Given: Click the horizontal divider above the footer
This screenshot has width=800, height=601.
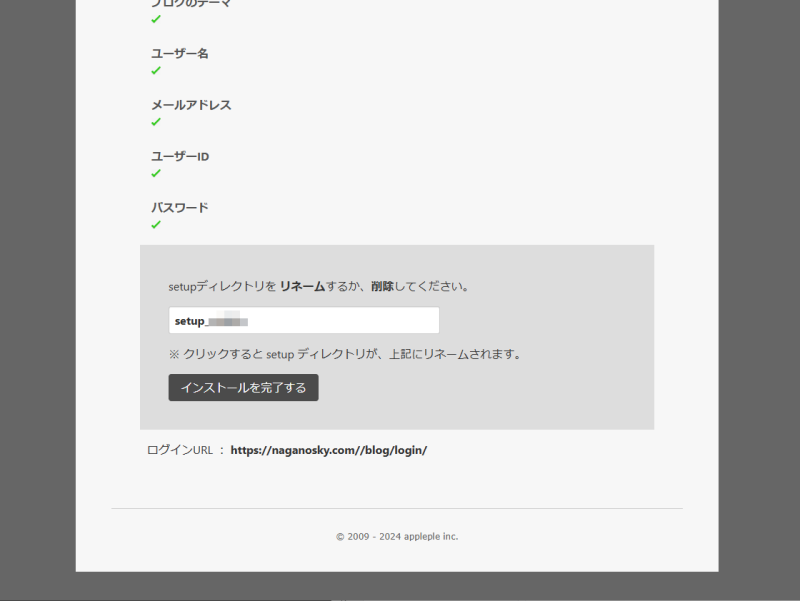Looking at the screenshot, I should pyautogui.click(x=397, y=508).
